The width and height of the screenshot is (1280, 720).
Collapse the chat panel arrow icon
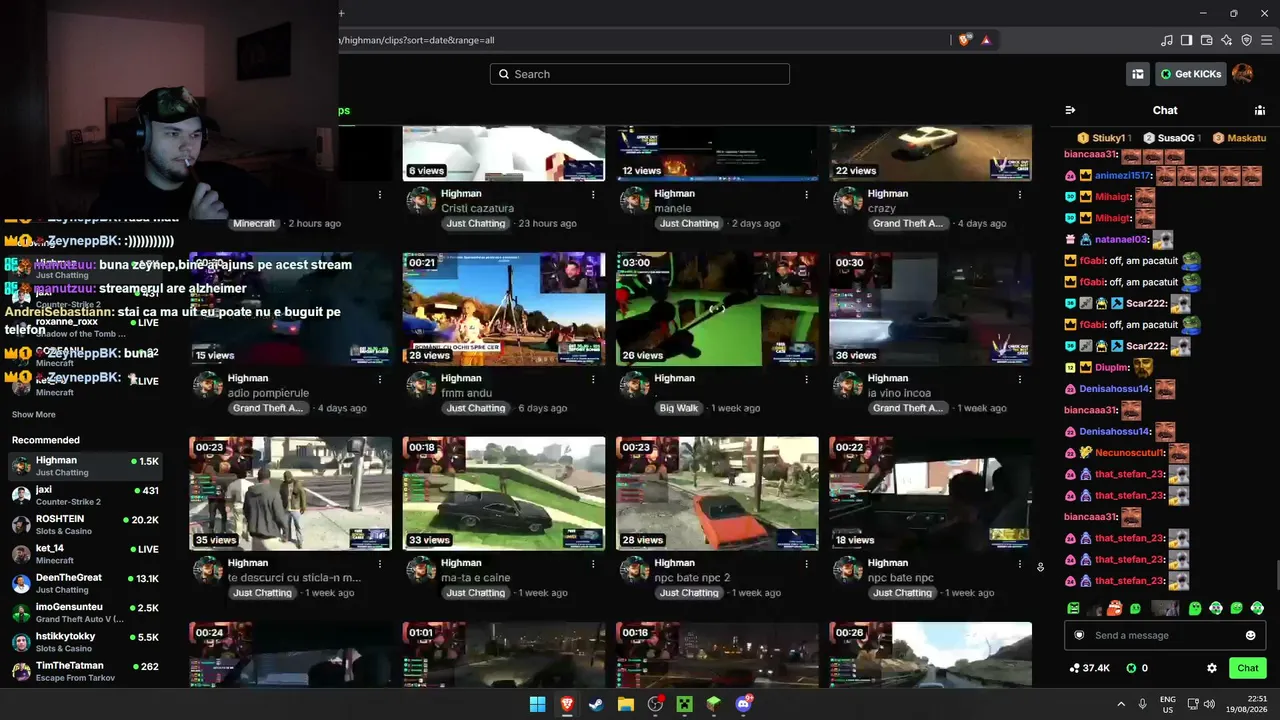(1070, 110)
